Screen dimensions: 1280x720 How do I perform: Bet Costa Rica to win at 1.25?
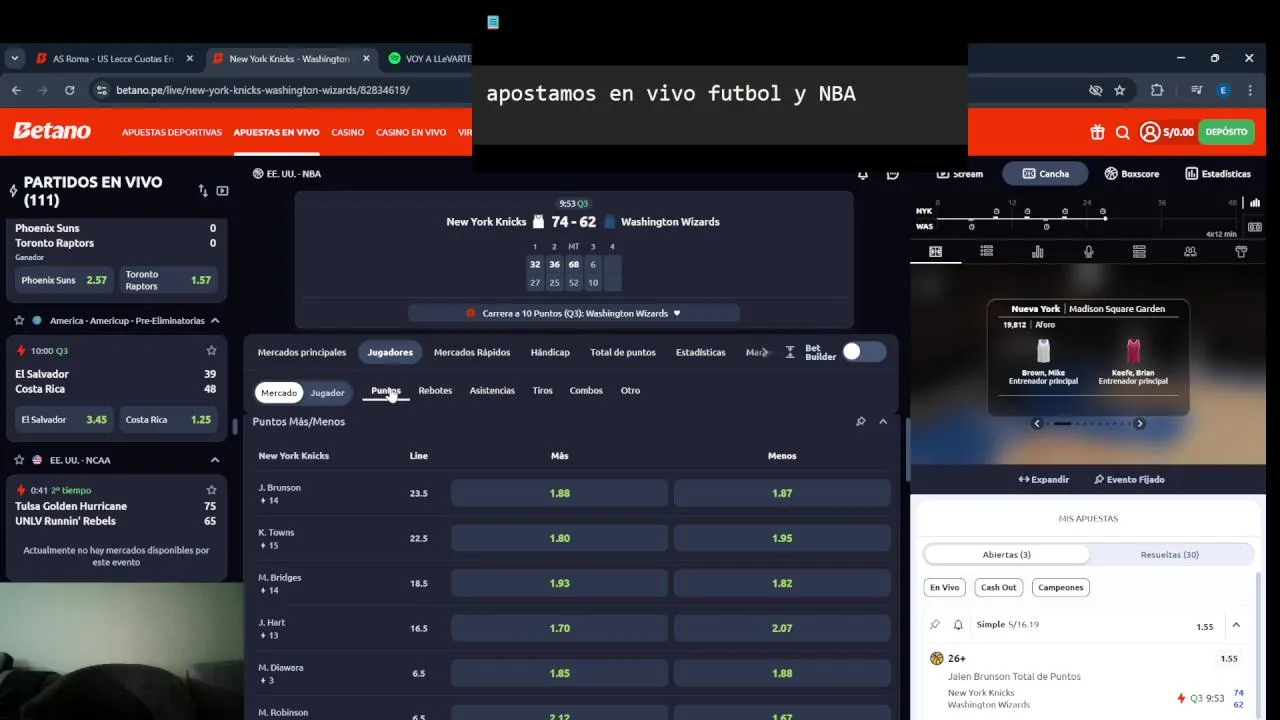[x=169, y=420]
